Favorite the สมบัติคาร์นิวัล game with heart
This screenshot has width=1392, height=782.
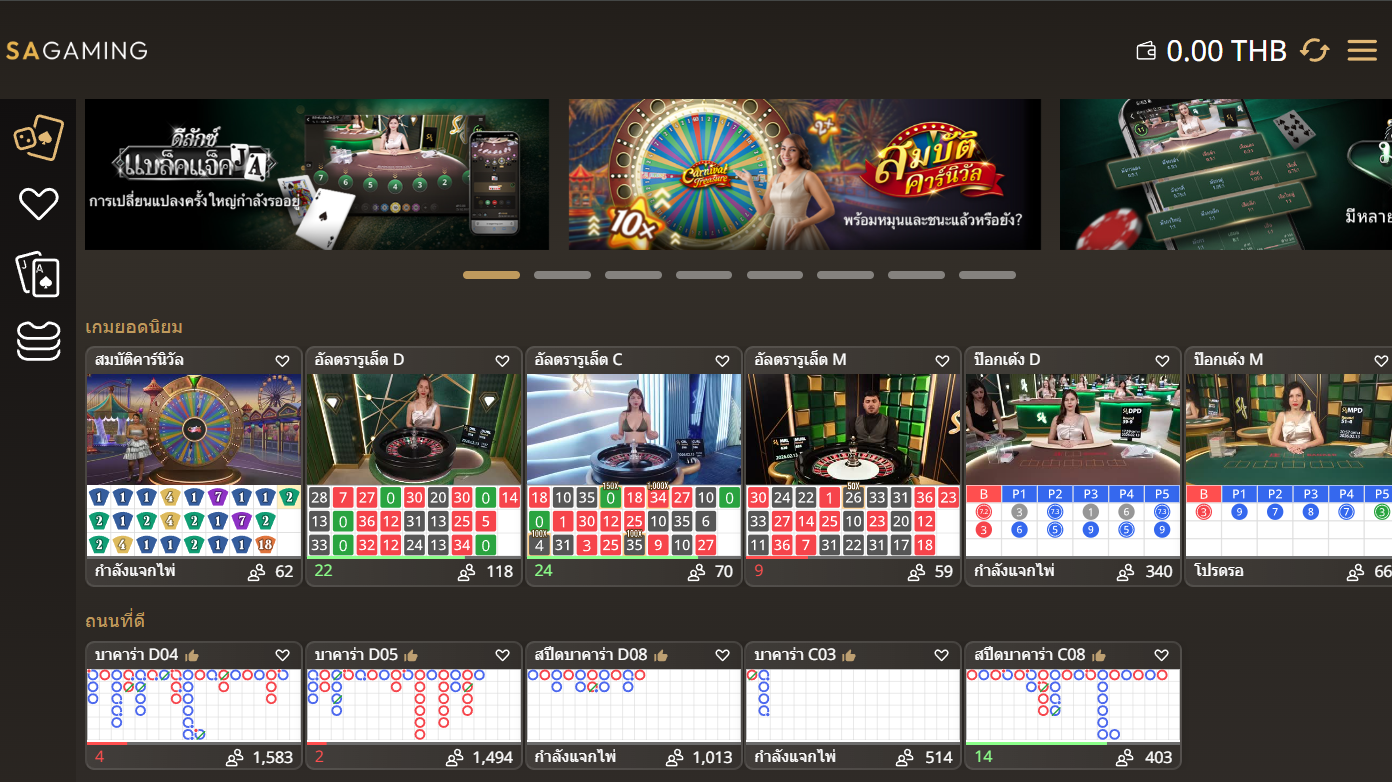click(x=282, y=361)
